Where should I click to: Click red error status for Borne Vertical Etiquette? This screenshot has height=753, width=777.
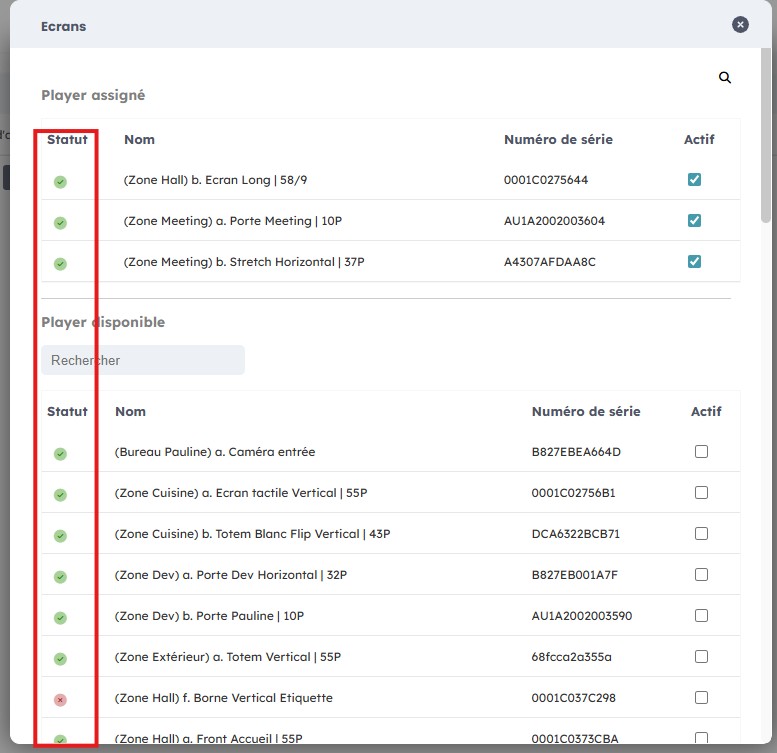[60, 699]
